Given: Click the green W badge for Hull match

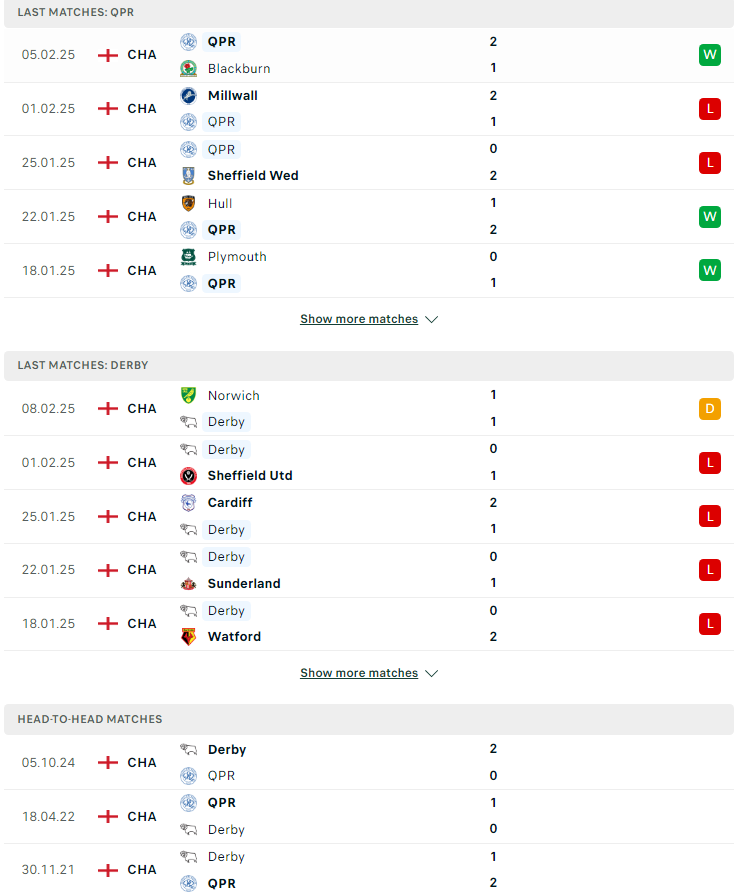Looking at the screenshot, I should (710, 216).
